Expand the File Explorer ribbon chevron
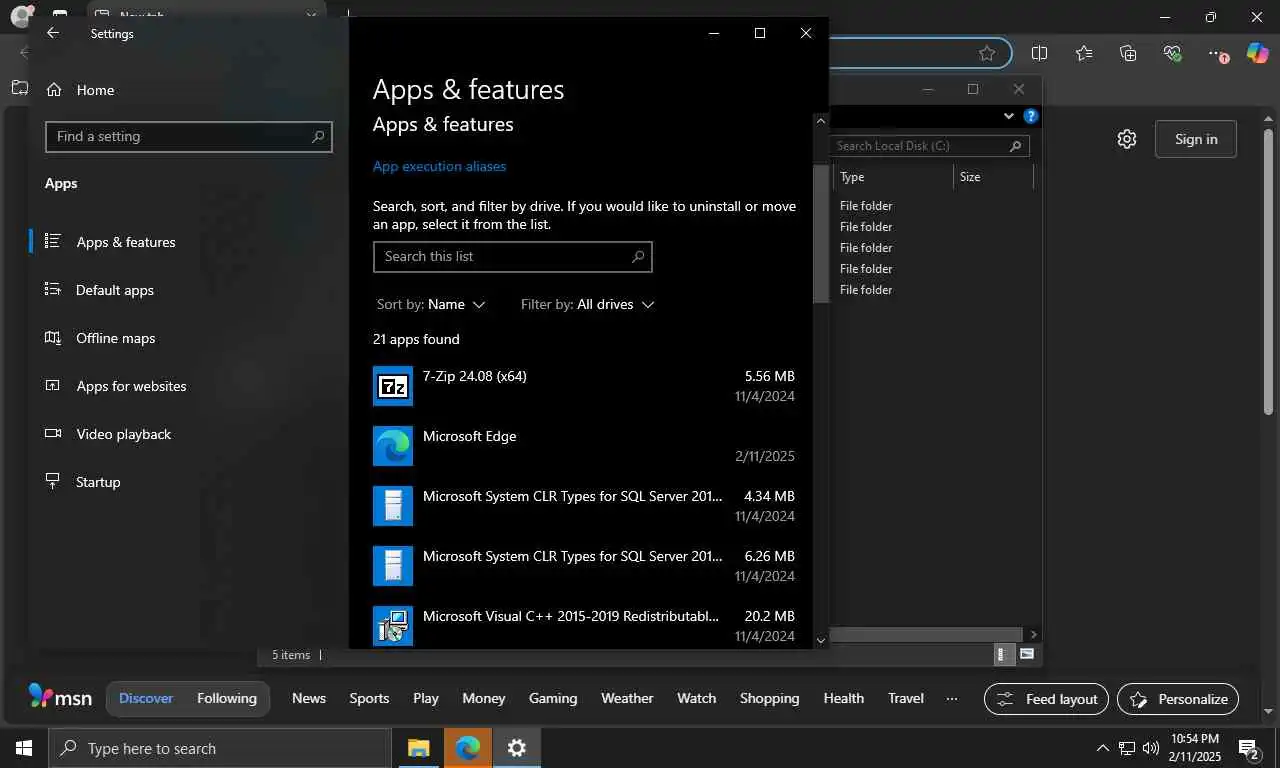The height and width of the screenshot is (768, 1280). [x=1009, y=116]
